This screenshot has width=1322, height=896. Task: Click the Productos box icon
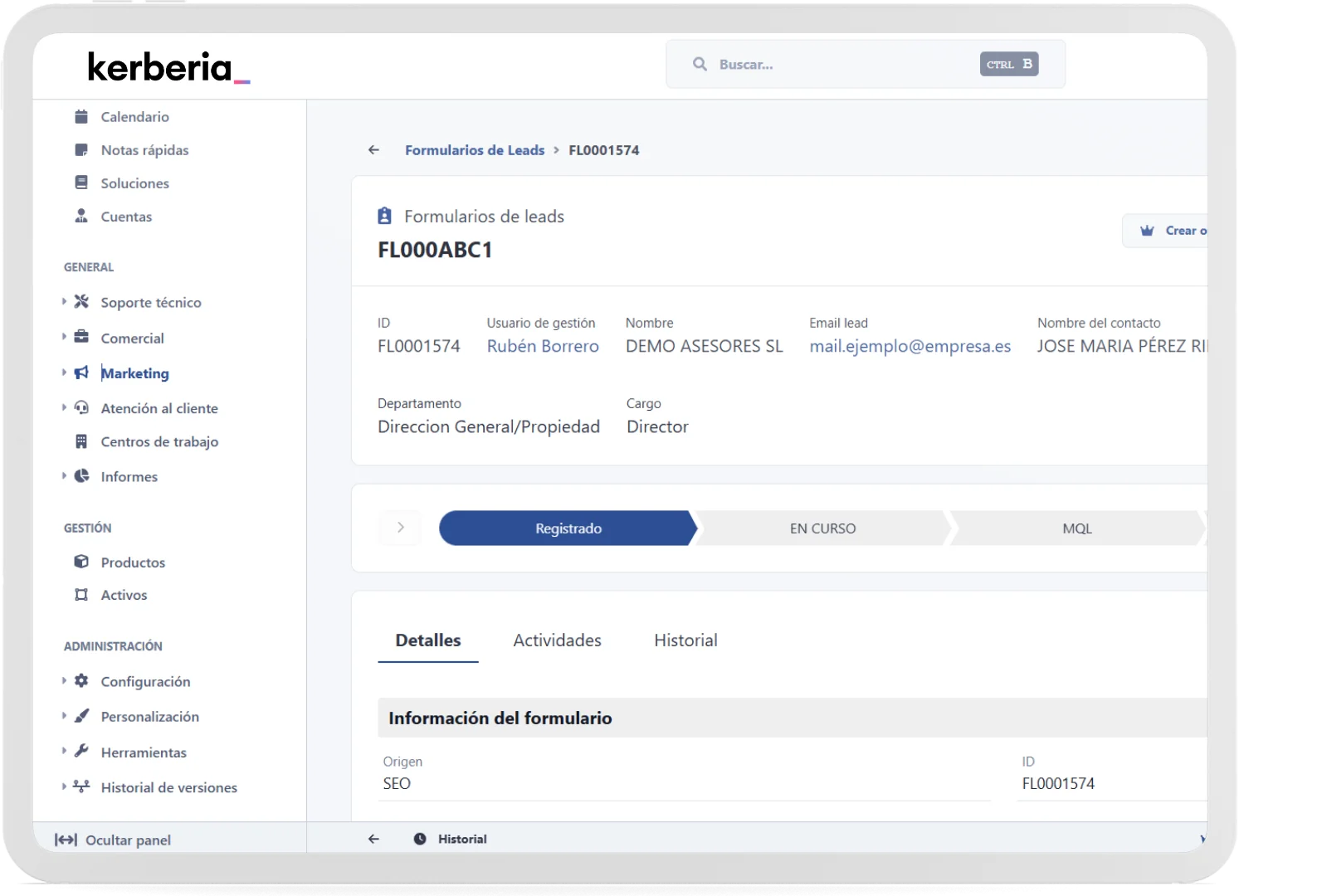pos(81,562)
